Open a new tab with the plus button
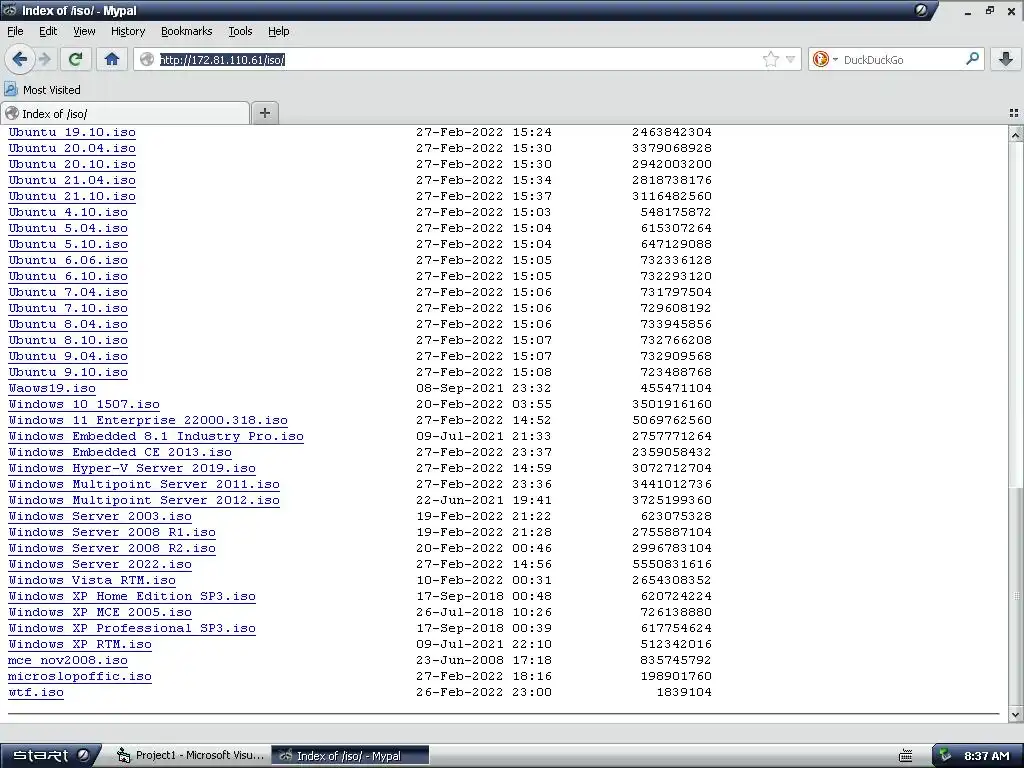 point(264,113)
